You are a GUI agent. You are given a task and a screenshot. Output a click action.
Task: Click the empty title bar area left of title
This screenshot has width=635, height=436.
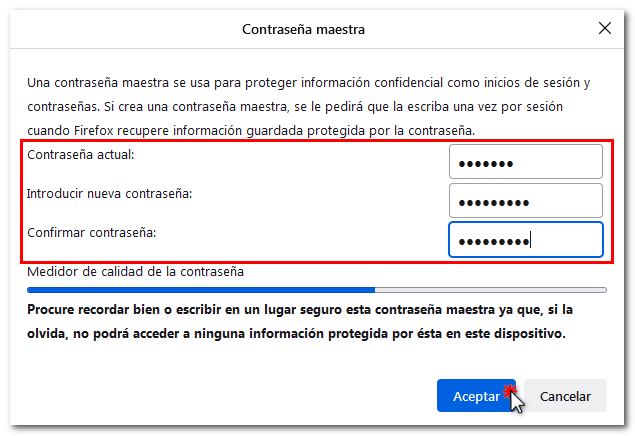click(120, 30)
